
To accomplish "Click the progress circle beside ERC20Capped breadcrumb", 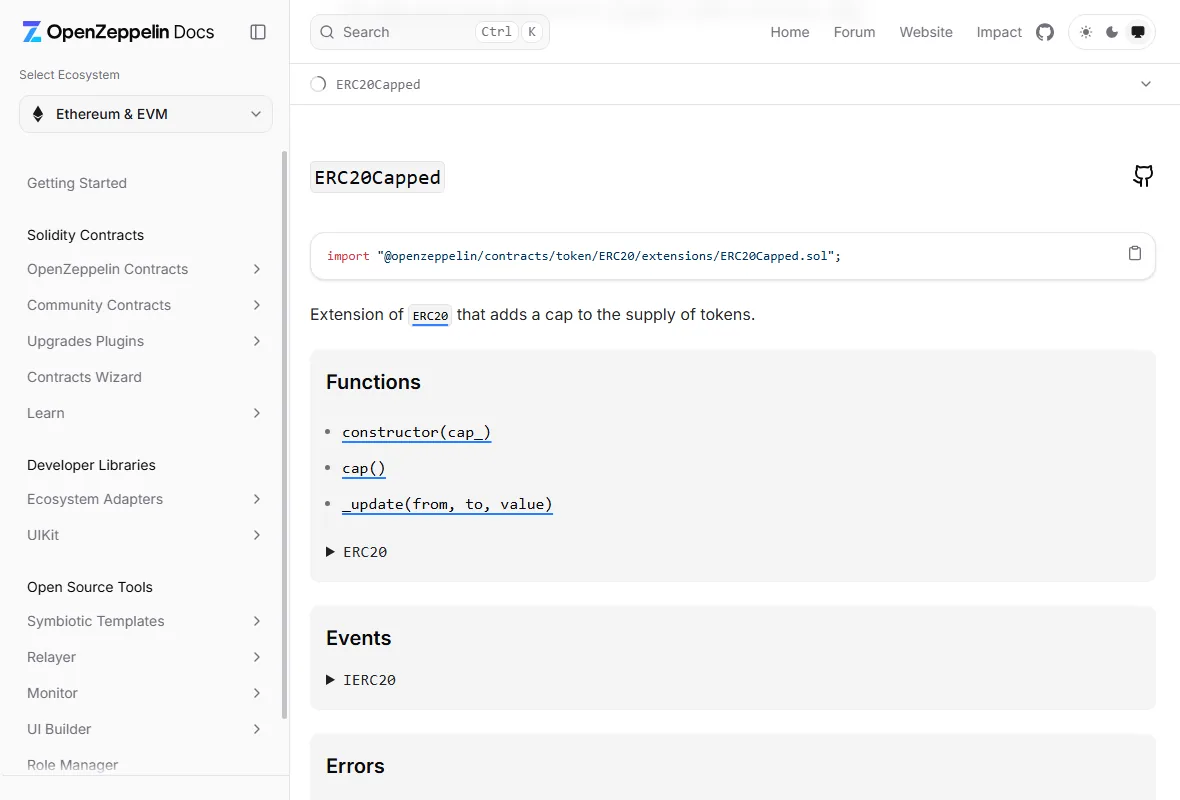I will 318,84.
